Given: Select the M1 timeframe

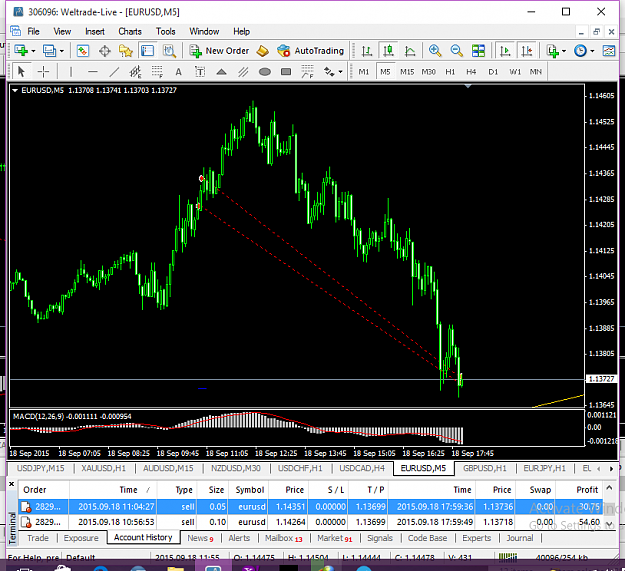Looking at the screenshot, I should click(364, 72).
